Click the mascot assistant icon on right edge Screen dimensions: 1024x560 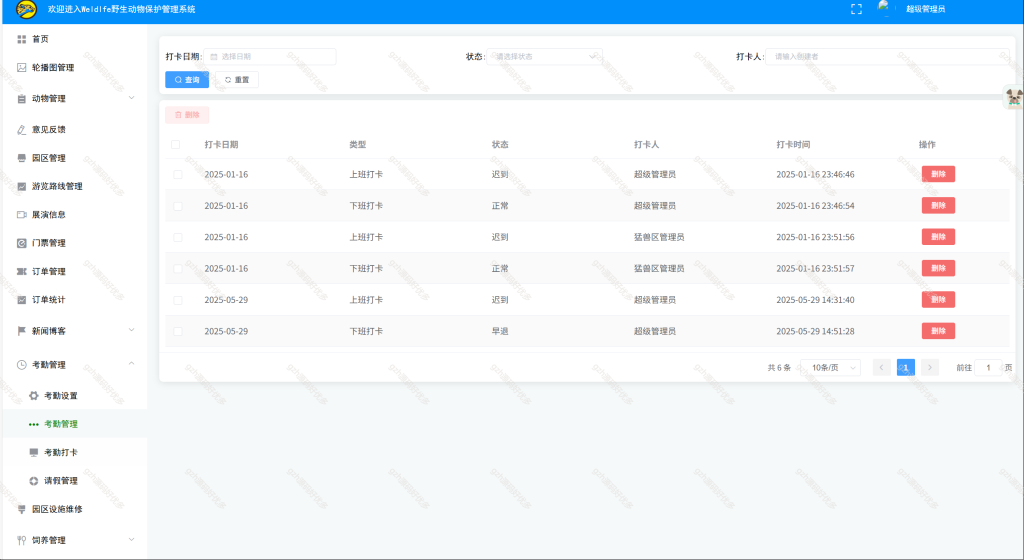coord(1014,97)
